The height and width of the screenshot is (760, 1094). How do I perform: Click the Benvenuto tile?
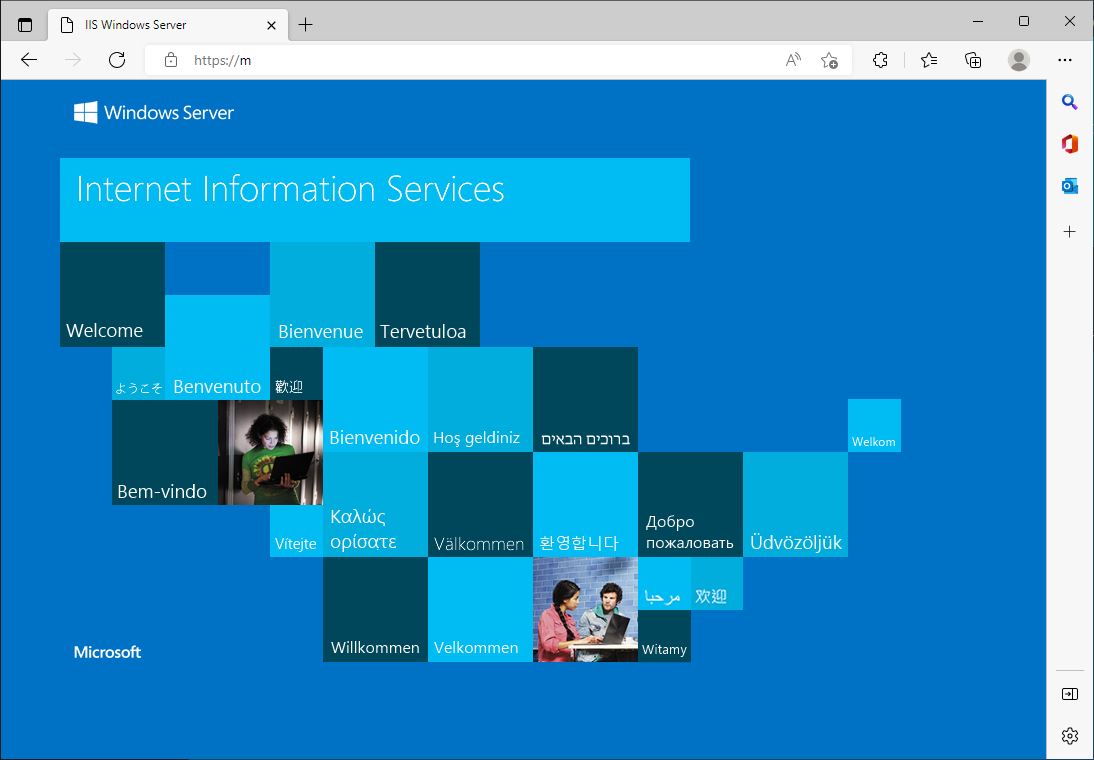(217, 348)
